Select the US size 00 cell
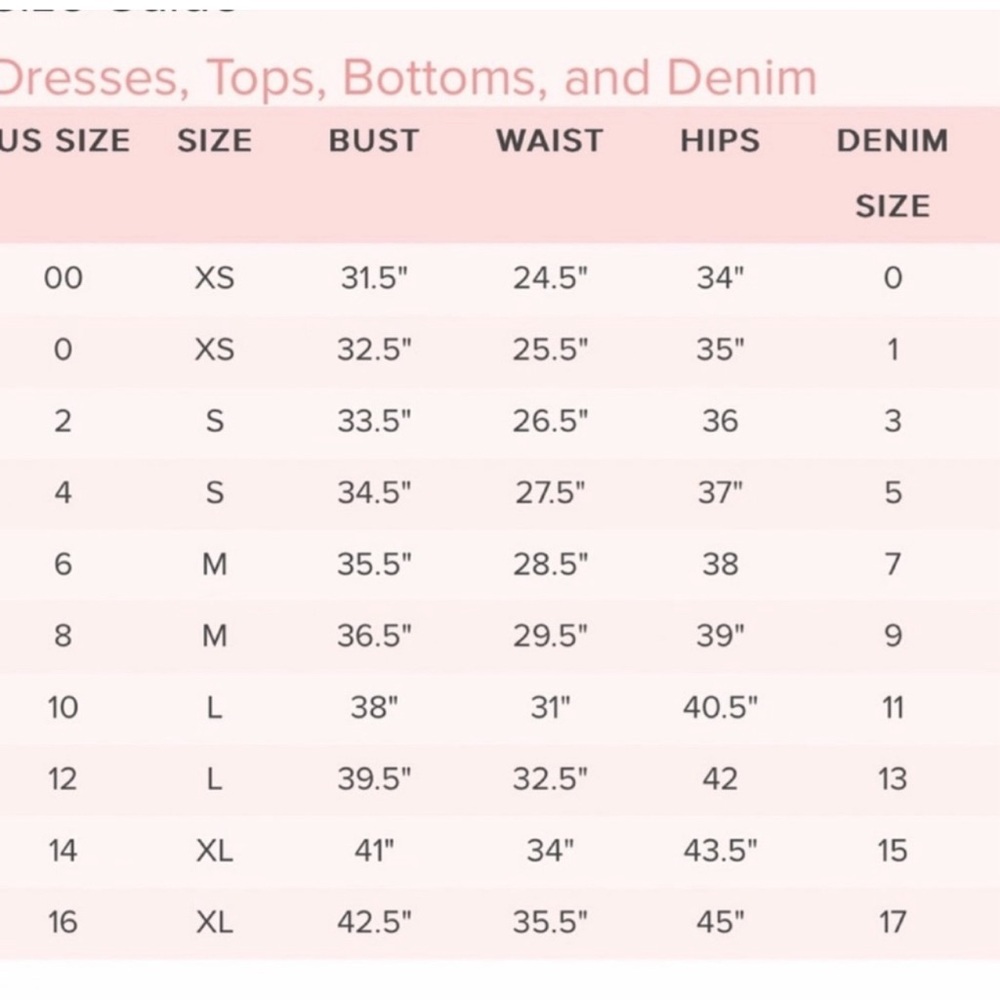The width and height of the screenshot is (1000, 1000). coord(63,277)
